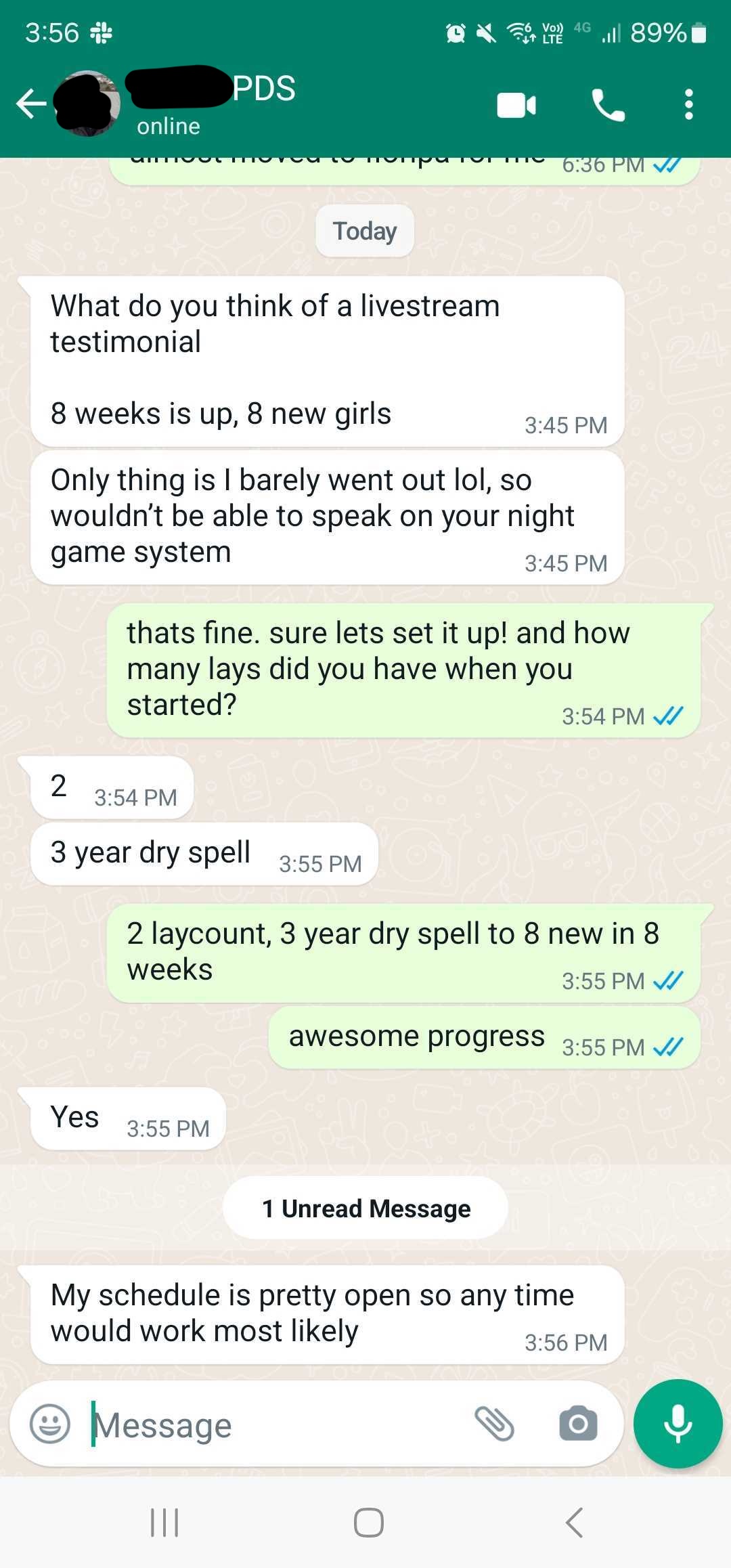This screenshot has width=731, height=1568.
Task: Select the livestream testimonial message bubble
Action: click(x=327, y=361)
